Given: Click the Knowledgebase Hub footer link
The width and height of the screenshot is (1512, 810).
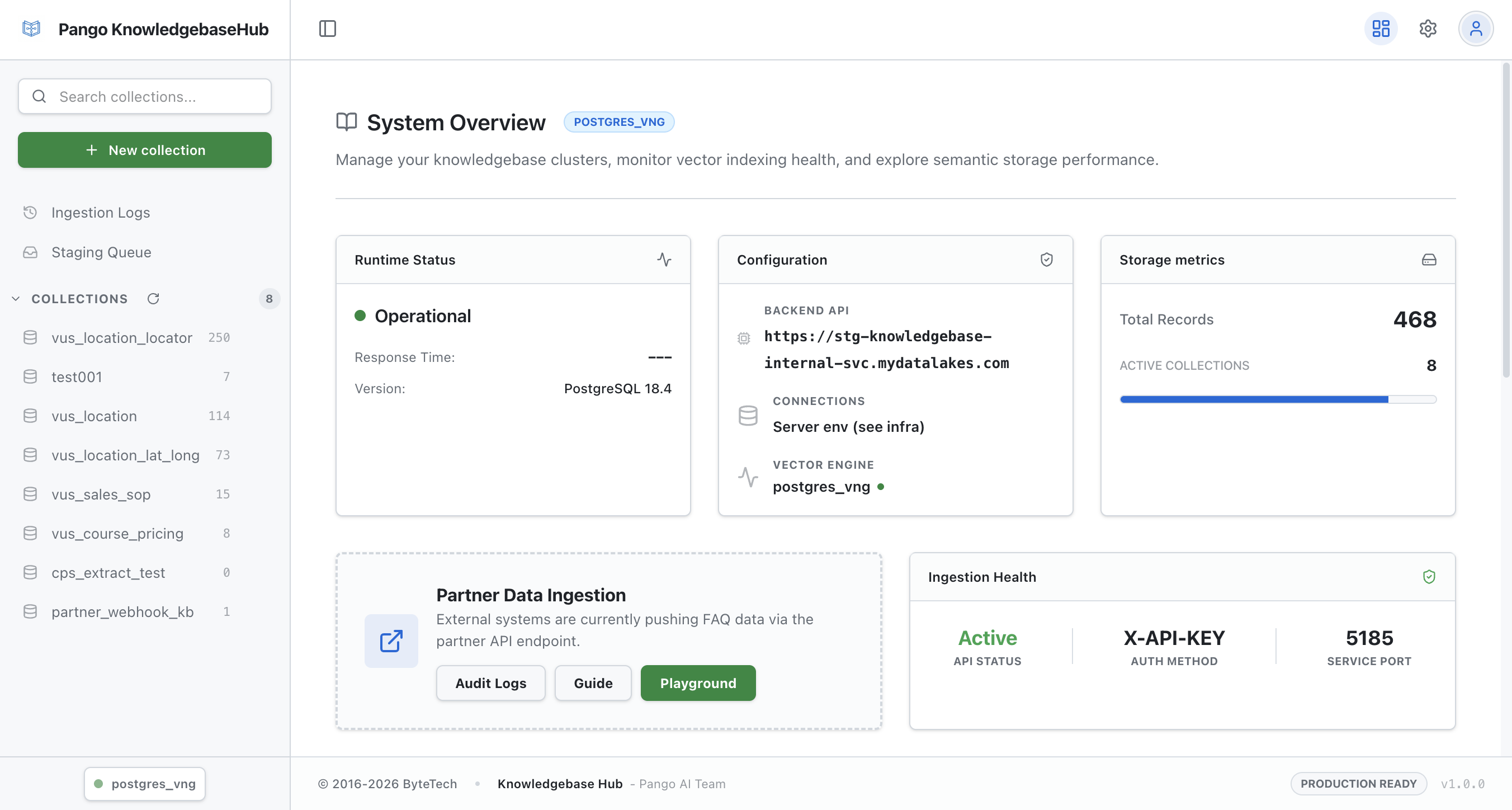Looking at the screenshot, I should (x=559, y=784).
